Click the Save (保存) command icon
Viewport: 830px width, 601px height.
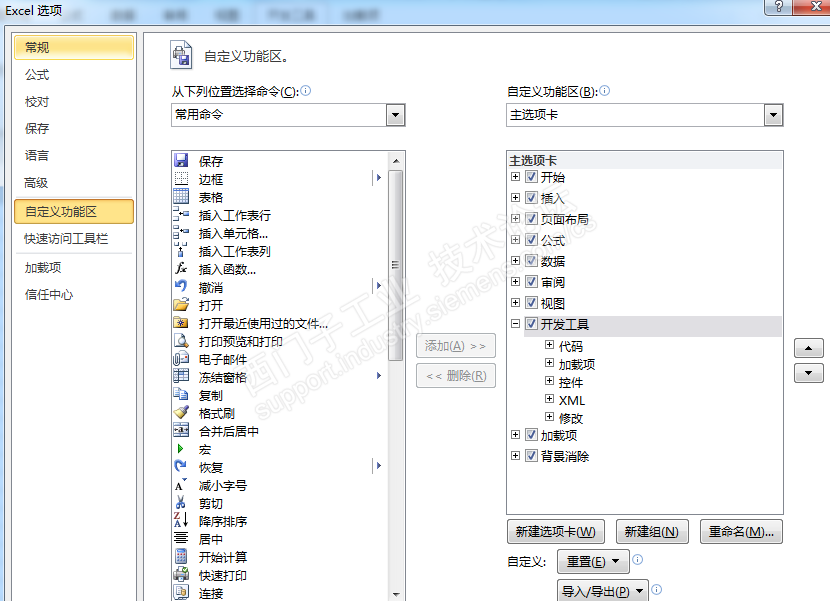pyautogui.click(x=181, y=160)
